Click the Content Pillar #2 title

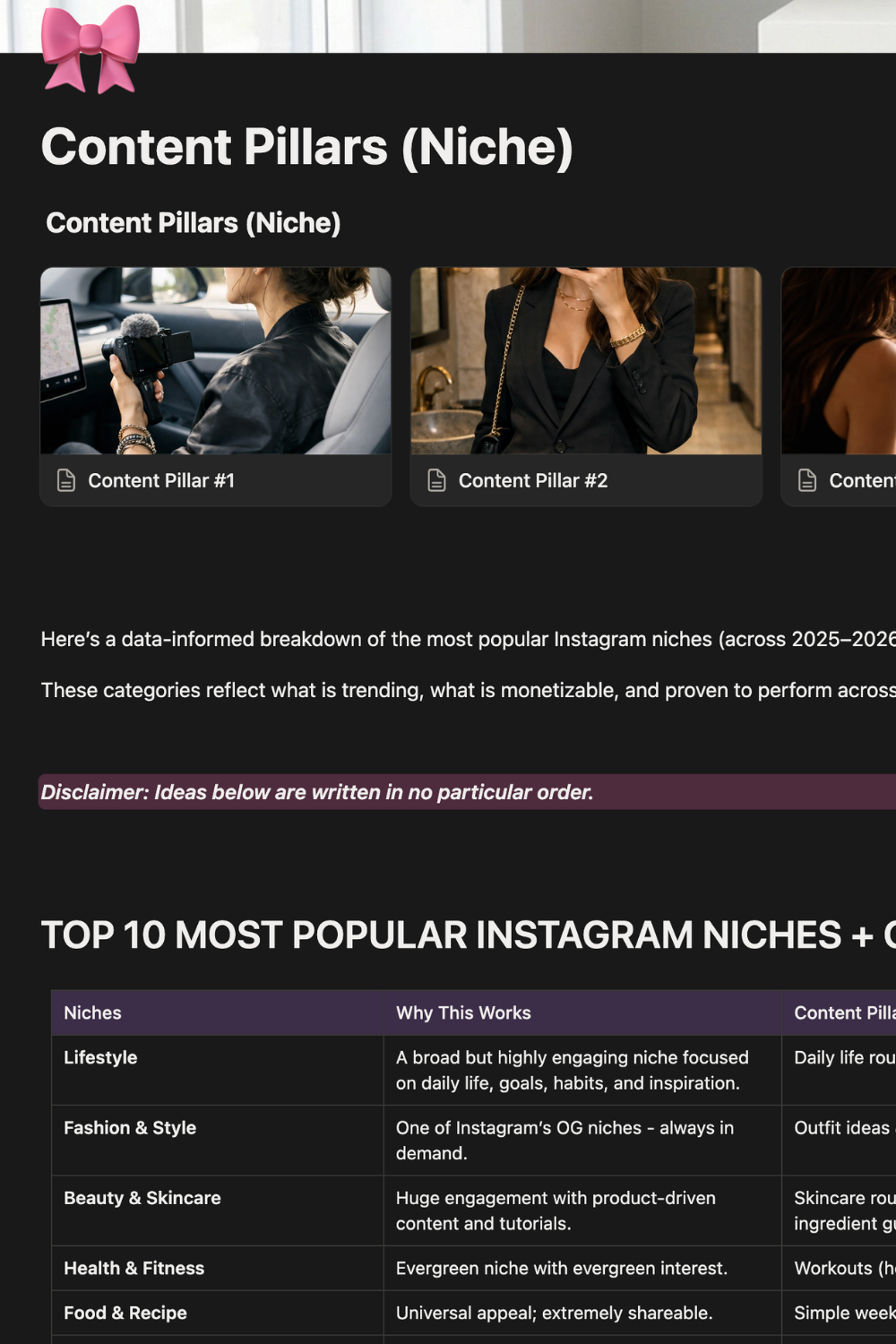click(x=533, y=480)
